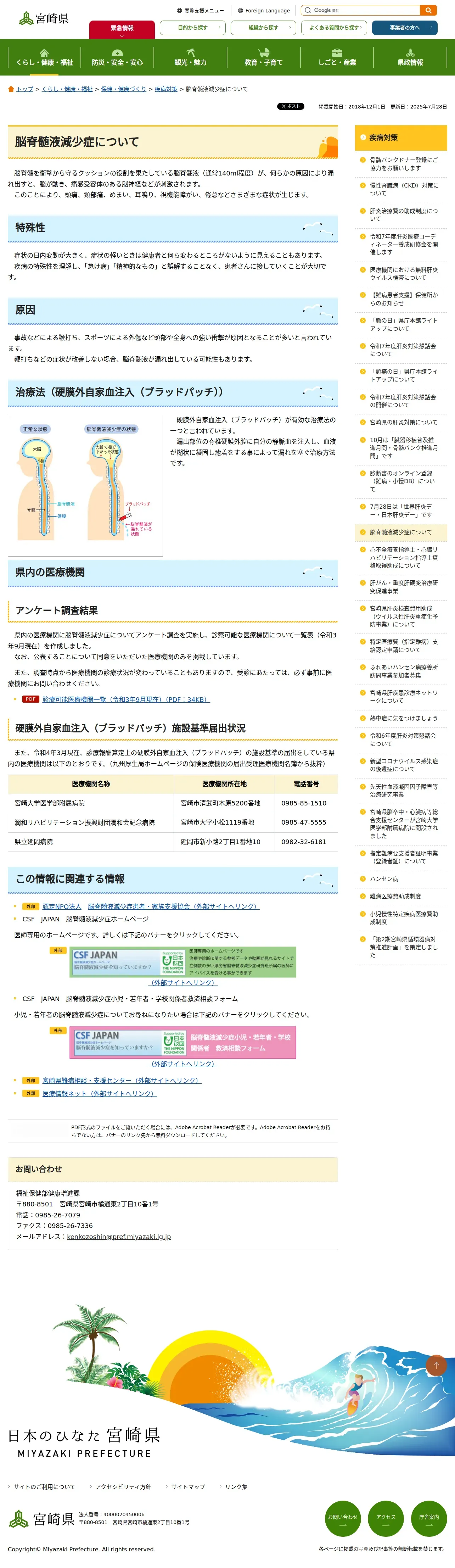The width and height of the screenshot is (455, 1568).
Task: Open sidebar header 疾病対策
Action: 401,138
